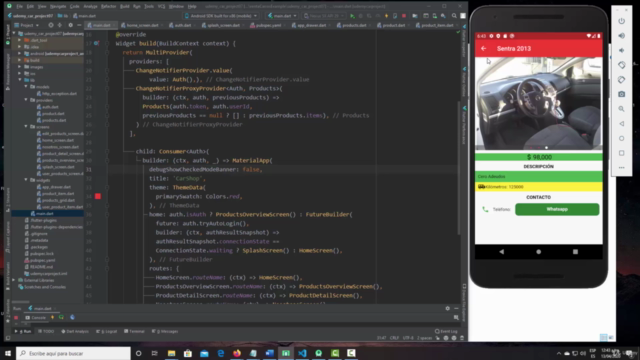Click emulator zoom magnifier icon
Image resolution: width=640 pixels, height=360 pixels.
[621, 109]
